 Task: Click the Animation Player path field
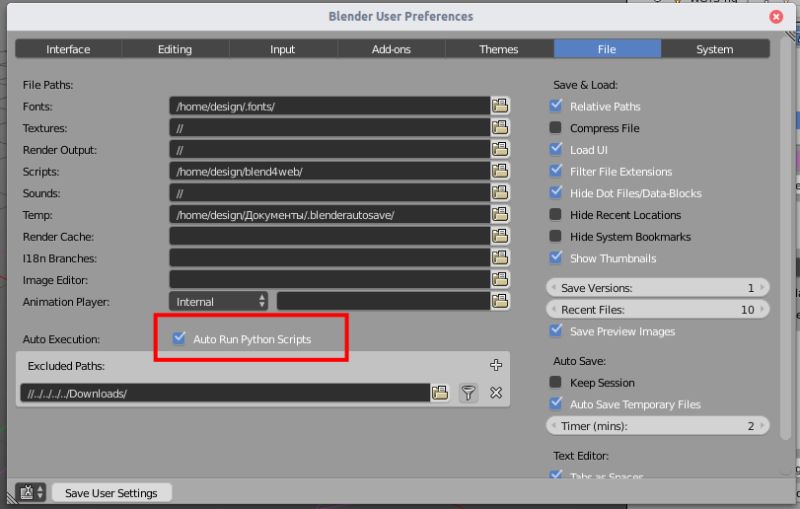click(384, 301)
